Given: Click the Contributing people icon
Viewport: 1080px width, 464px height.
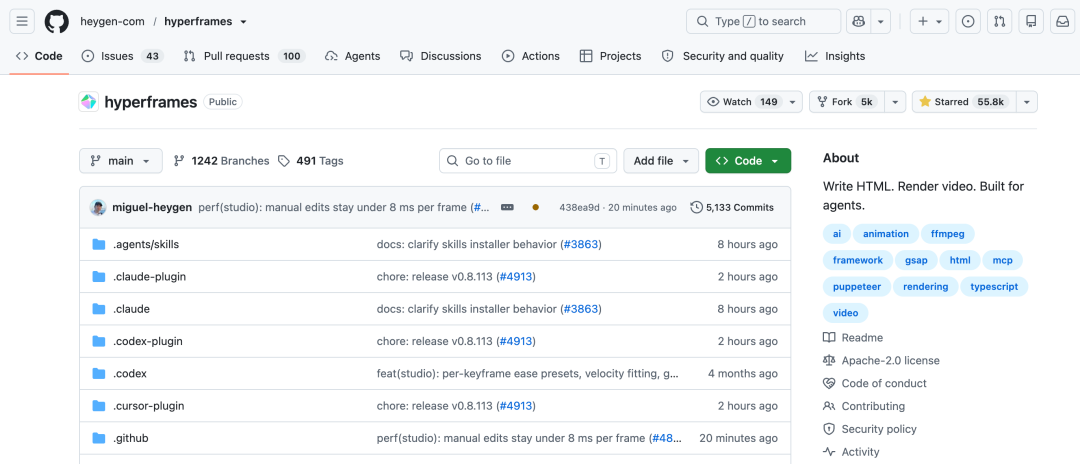Looking at the screenshot, I should click(x=829, y=406).
